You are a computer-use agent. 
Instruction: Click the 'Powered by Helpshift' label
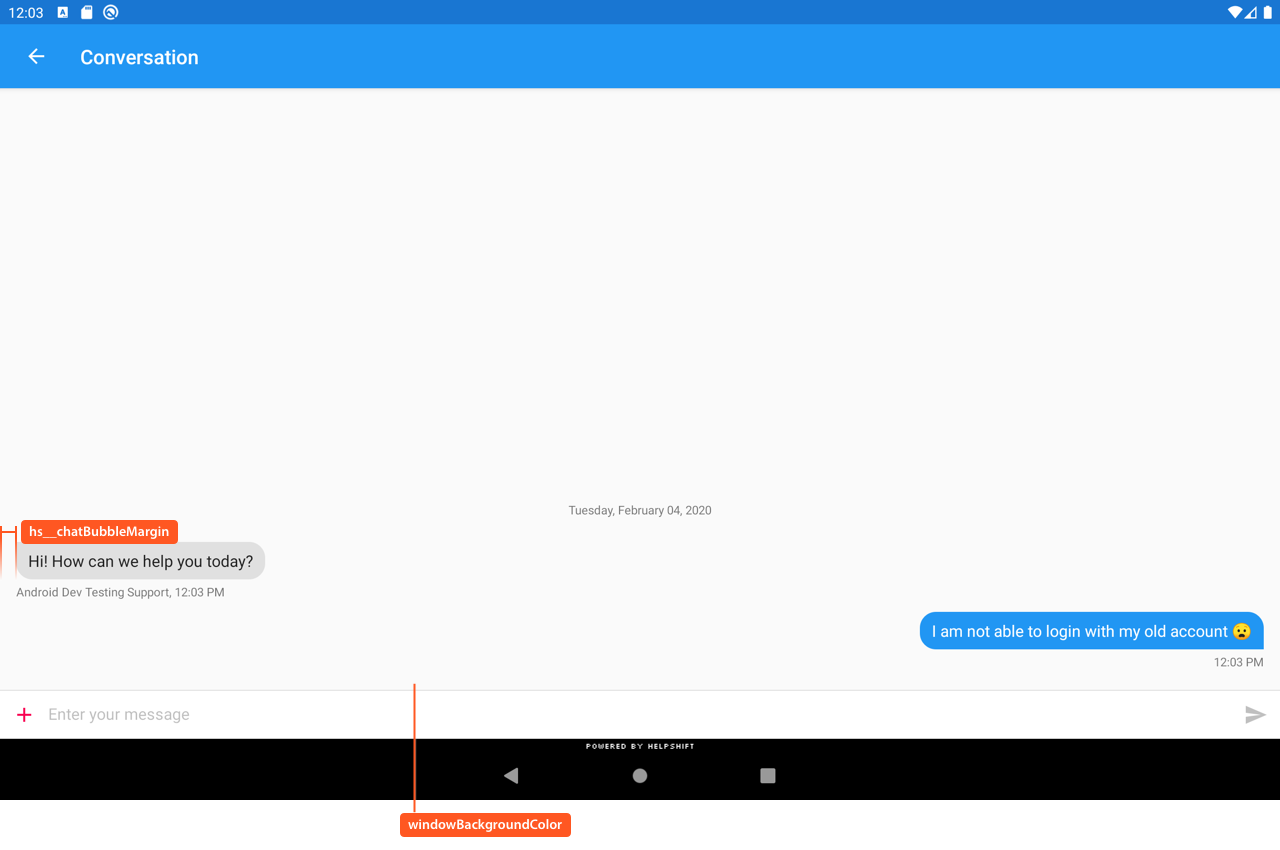pos(640,746)
